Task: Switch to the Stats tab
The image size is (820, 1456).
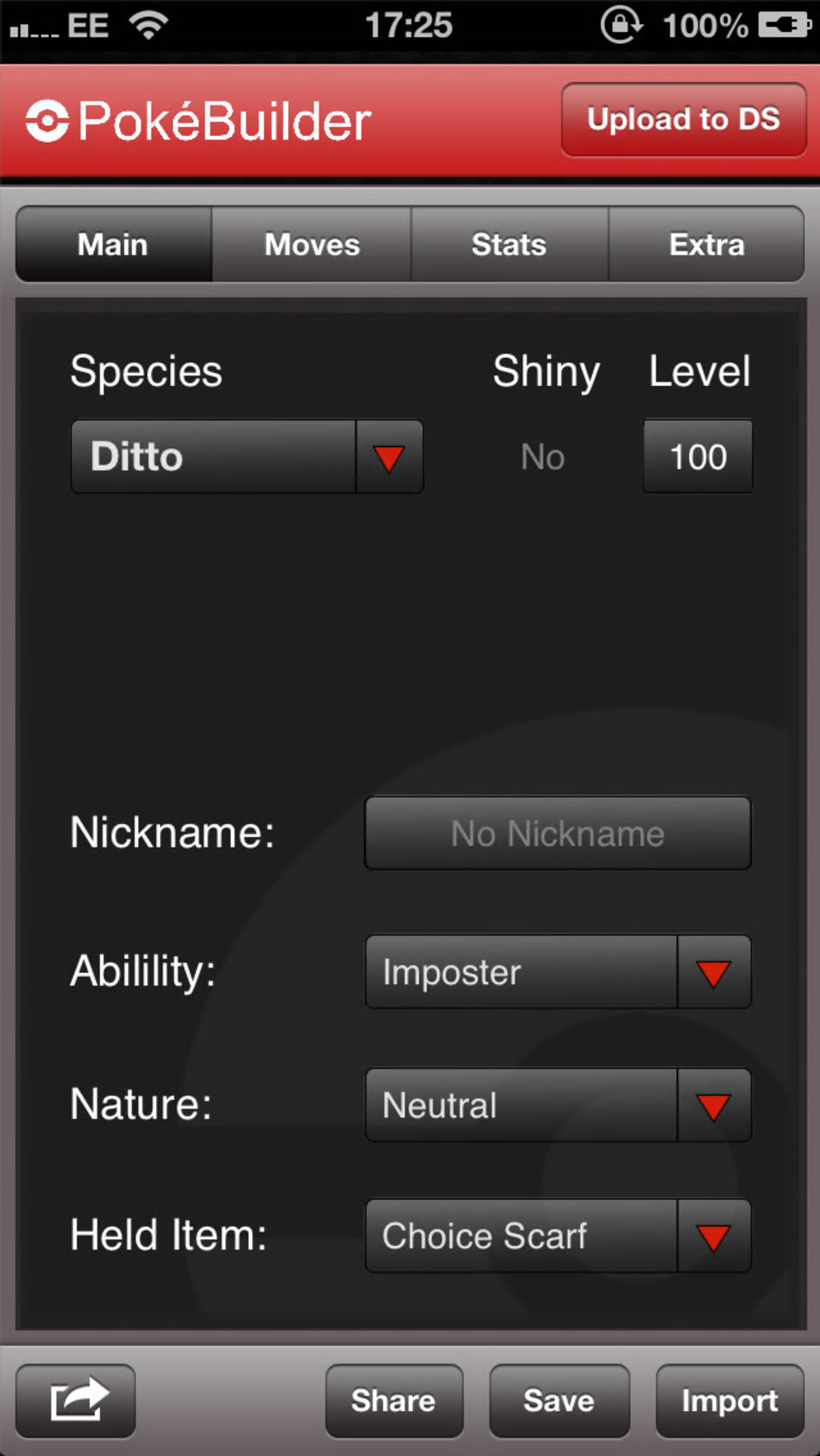Action: click(x=509, y=244)
